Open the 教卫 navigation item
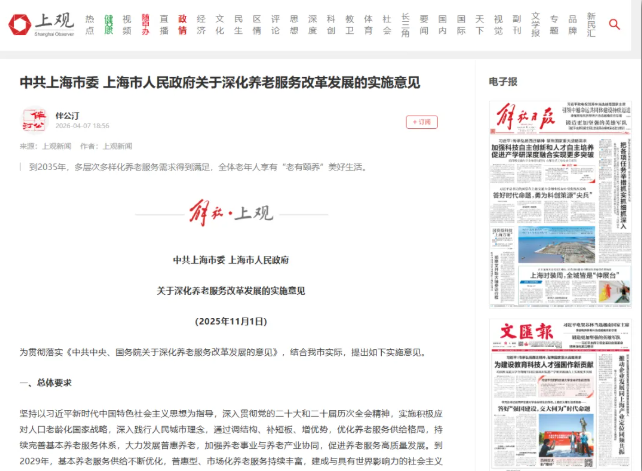 (350, 25)
